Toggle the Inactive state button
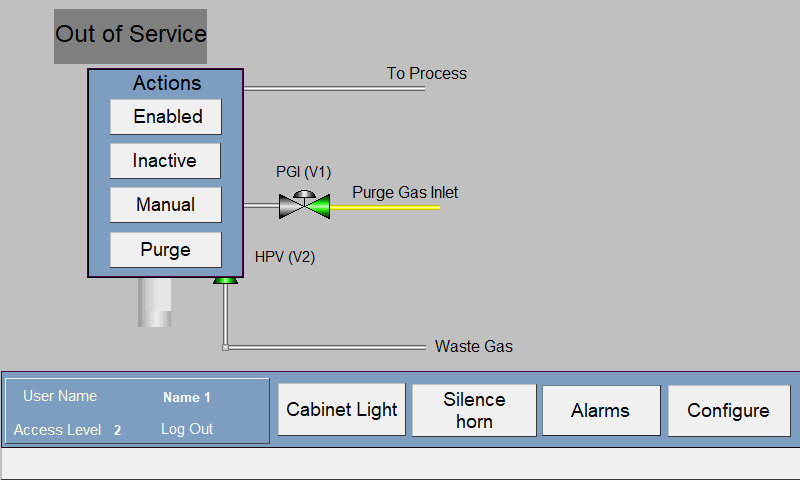 tap(165, 161)
